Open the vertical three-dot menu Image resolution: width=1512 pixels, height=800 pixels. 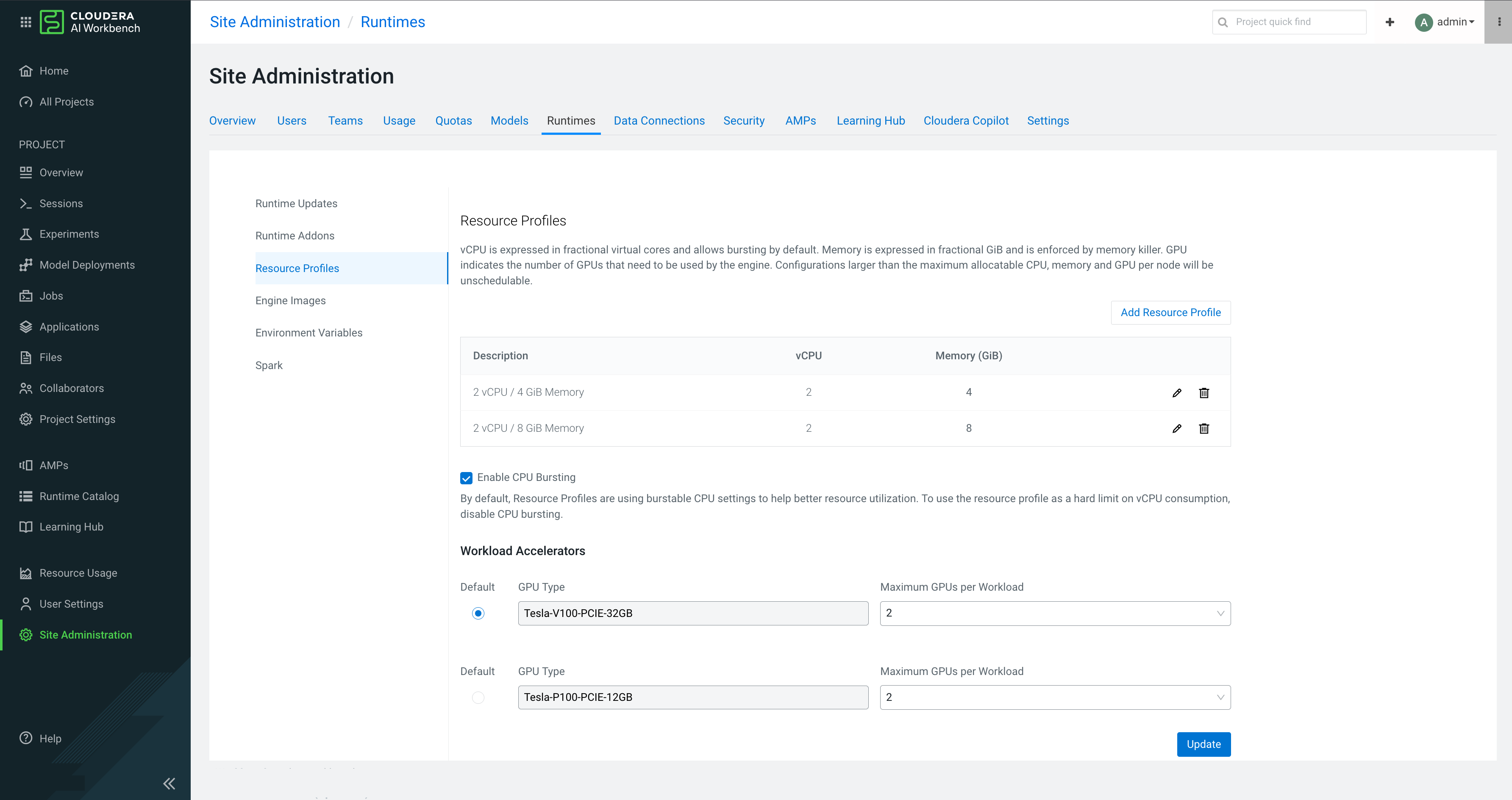(1499, 22)
